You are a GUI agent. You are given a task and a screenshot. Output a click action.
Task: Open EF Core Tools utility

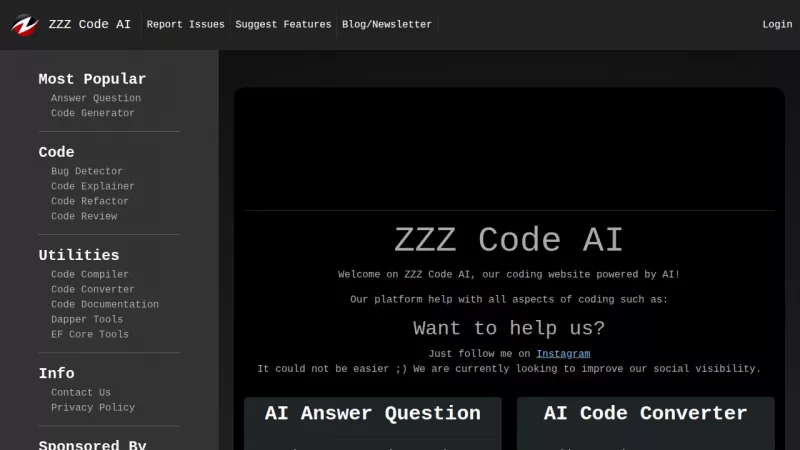(x=90, y=335)
